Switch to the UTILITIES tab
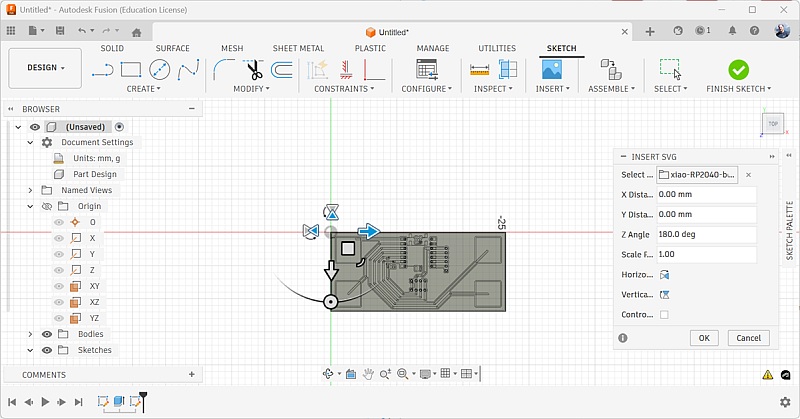Screen dimensions: 800x419 (x=497, y=48)
